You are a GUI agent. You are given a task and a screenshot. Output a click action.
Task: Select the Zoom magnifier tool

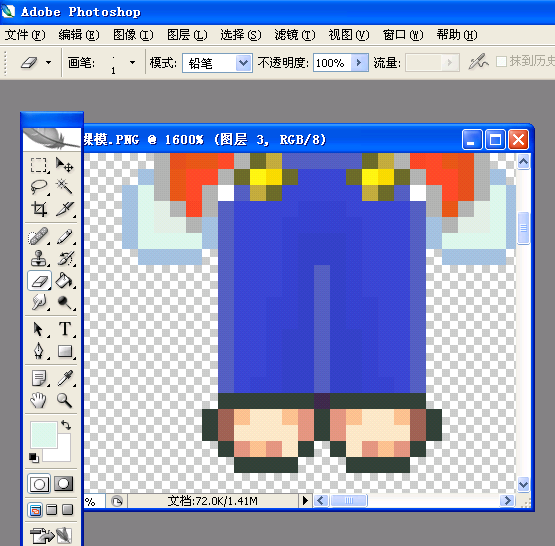click(64, 400)
